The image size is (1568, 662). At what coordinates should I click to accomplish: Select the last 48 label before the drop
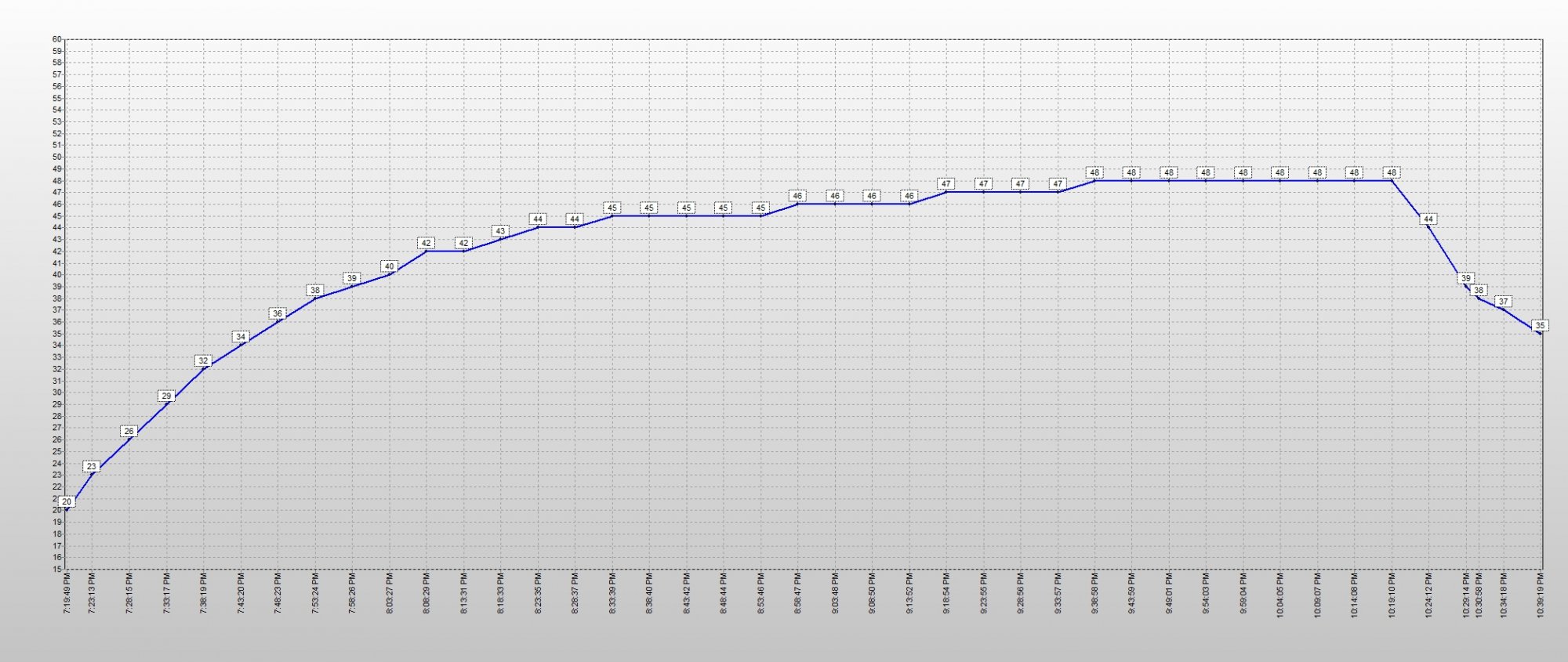pyautogui.click(x=1392, y=172)
